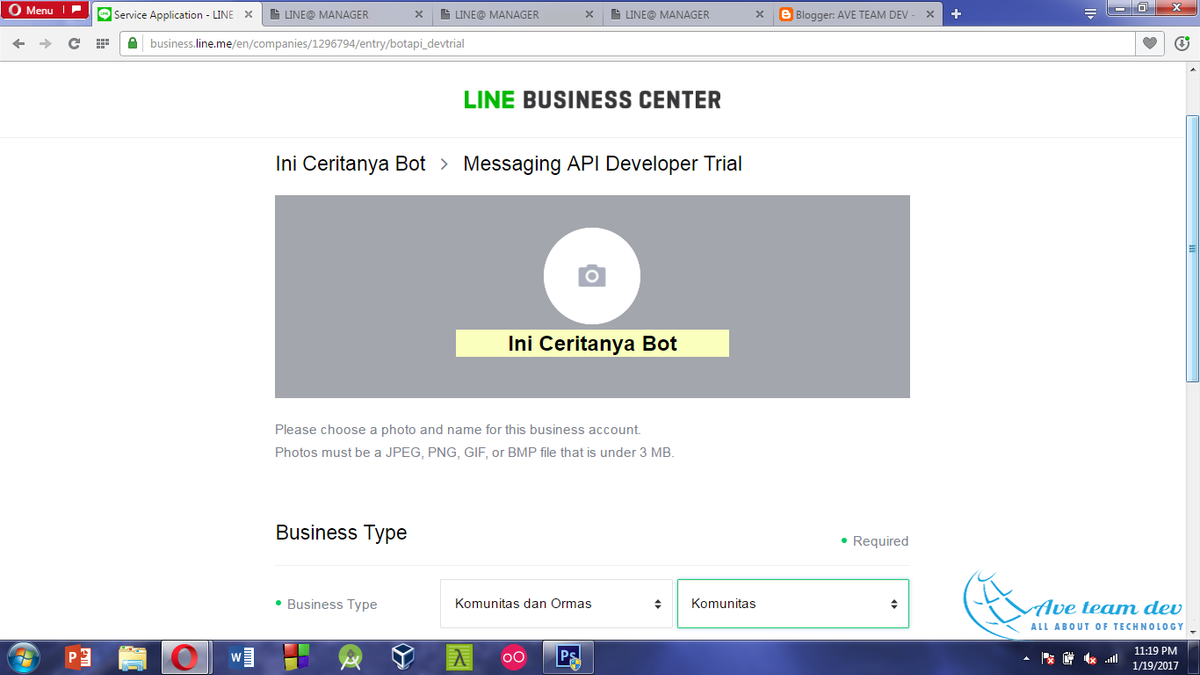Go back to previous page

19,43
